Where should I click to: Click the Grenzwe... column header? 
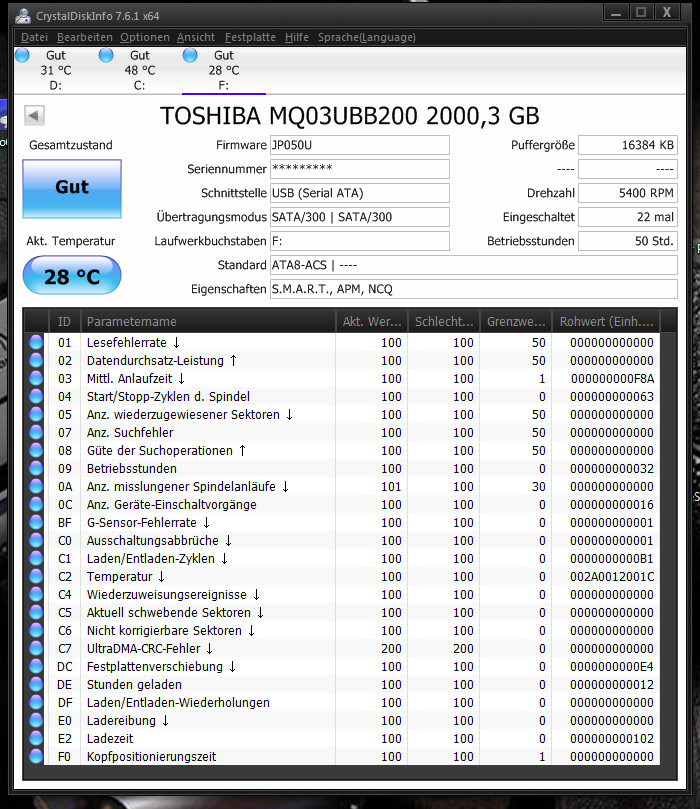click(x=516, y=321)
